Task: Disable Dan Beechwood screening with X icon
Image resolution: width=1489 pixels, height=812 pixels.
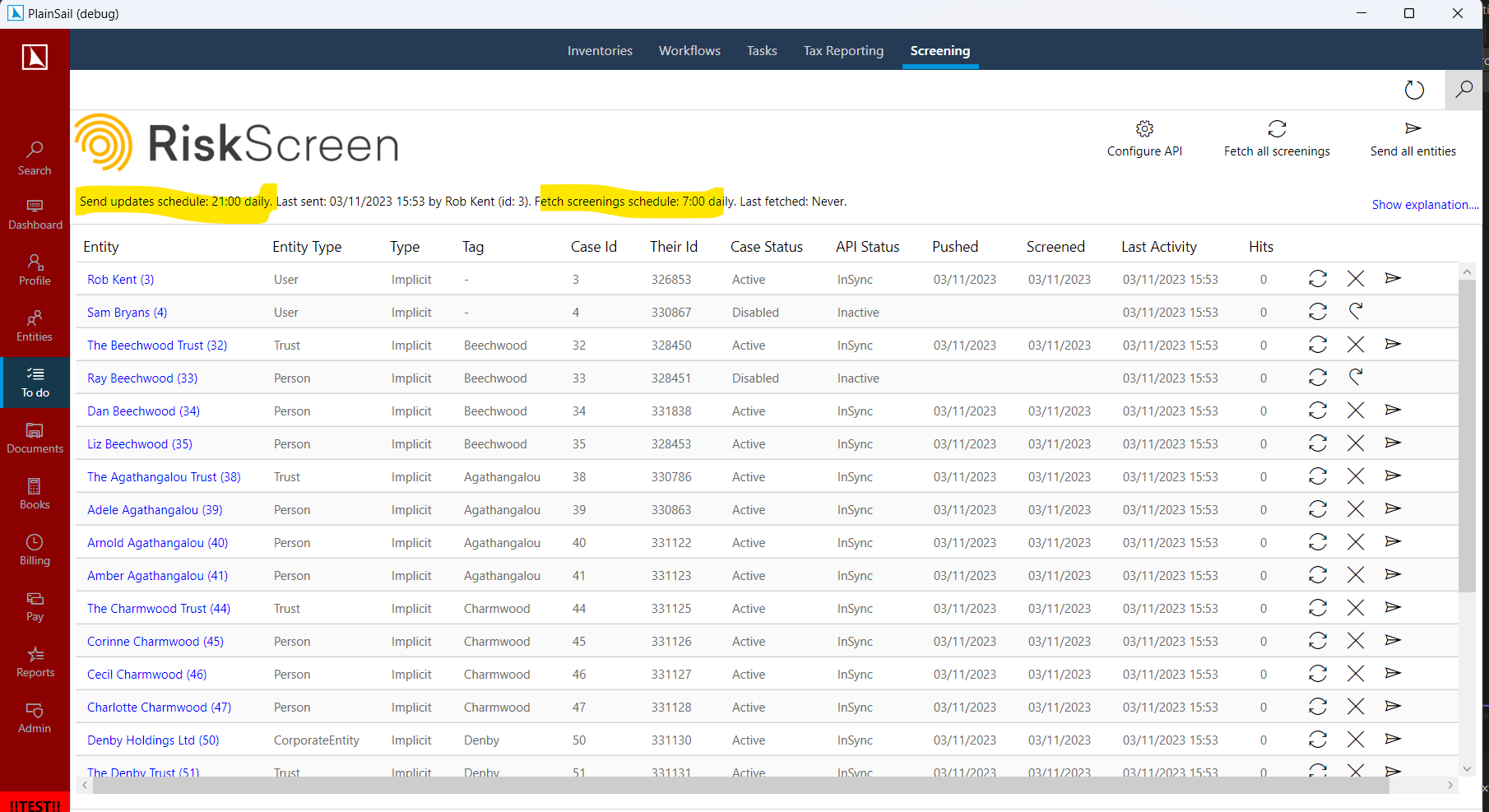Action: pyautogui.click(x=1356, y=411)
